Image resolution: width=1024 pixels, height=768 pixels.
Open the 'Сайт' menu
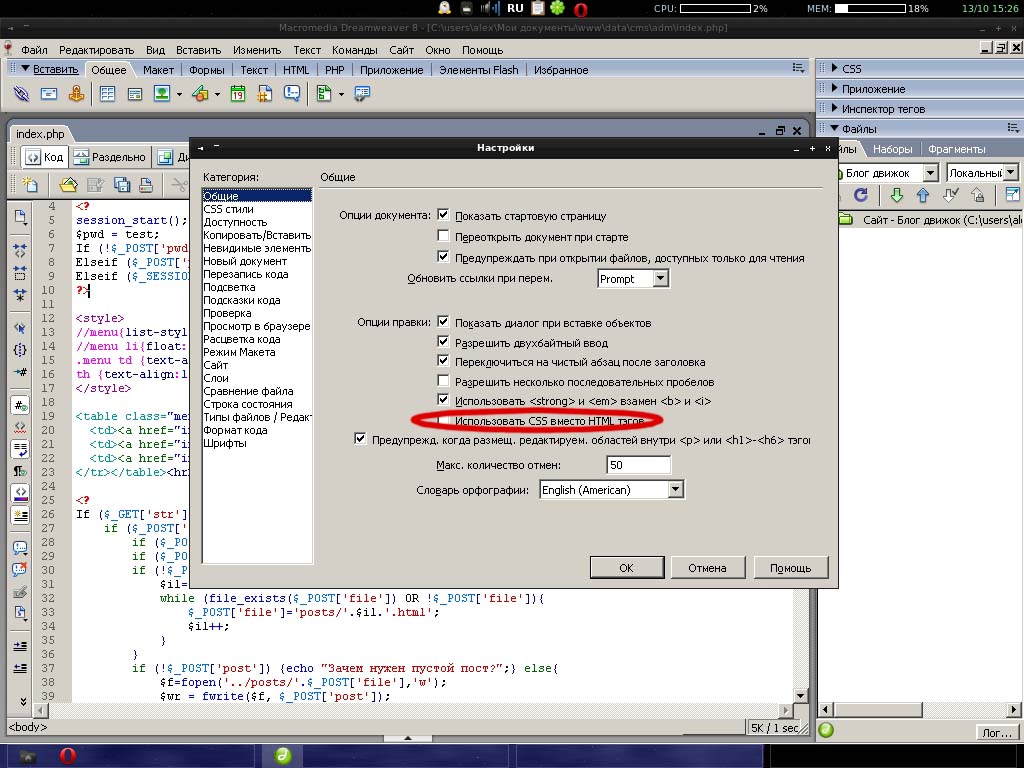pos(402,50)
